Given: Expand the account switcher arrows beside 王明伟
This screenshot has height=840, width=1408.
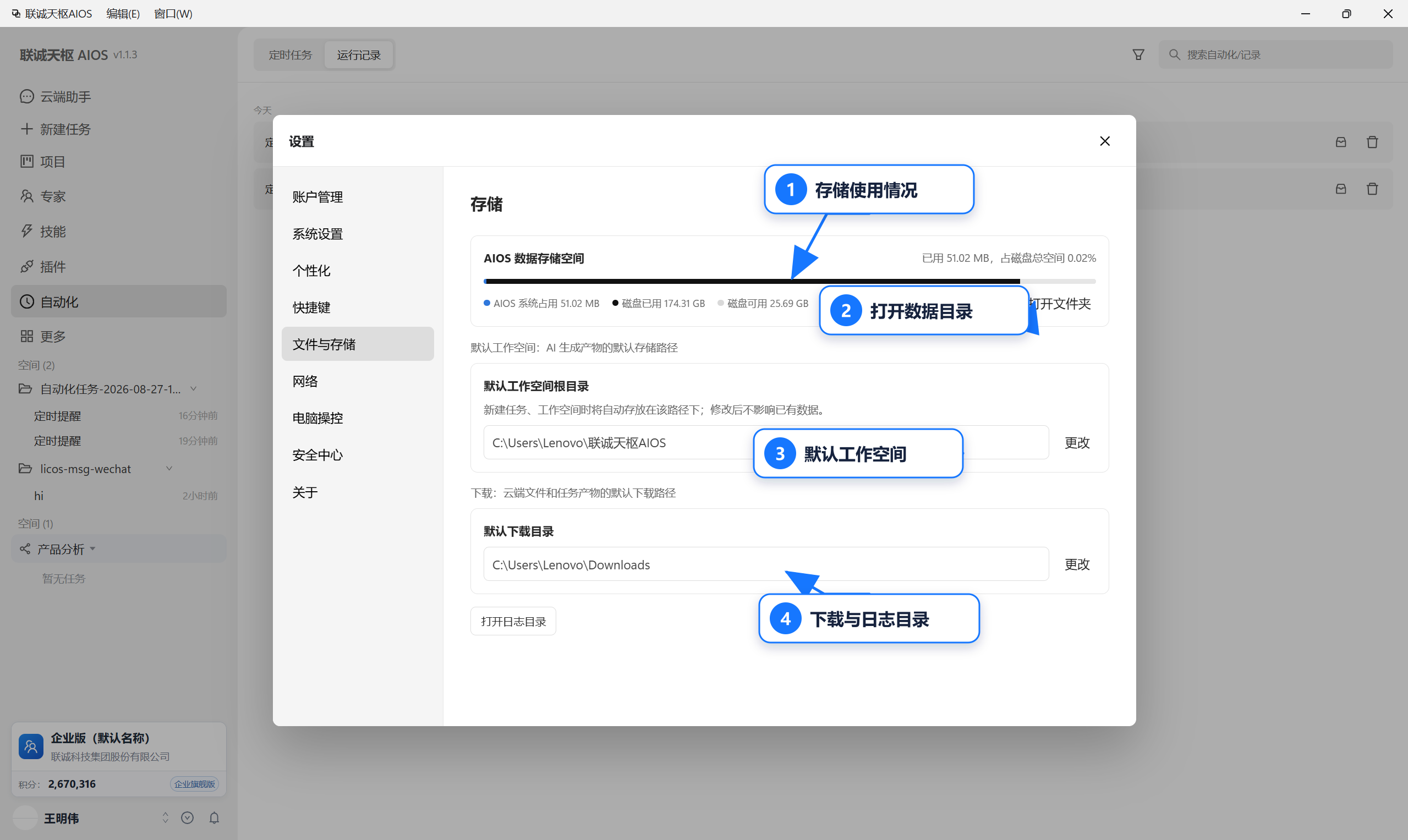Looking at the screenshot, I should pyautogui.click(x=165, y=818).
